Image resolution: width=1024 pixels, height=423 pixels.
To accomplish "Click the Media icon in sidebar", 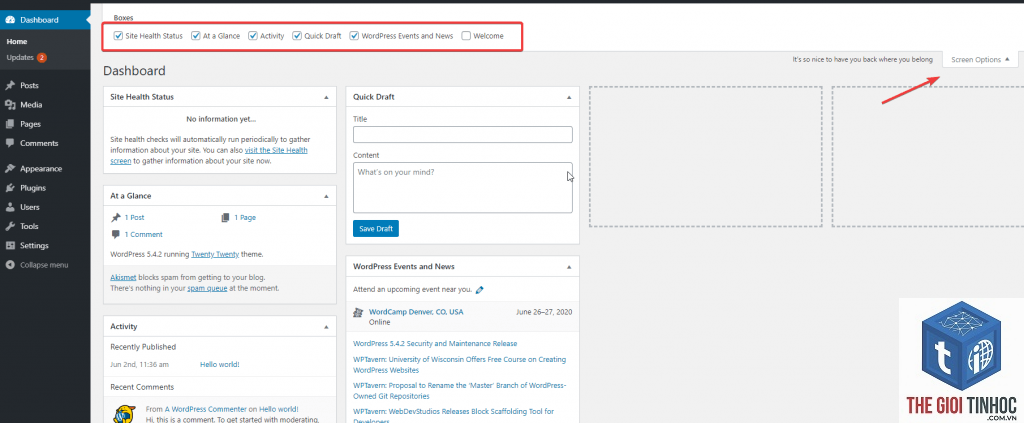I will [10, 104].
